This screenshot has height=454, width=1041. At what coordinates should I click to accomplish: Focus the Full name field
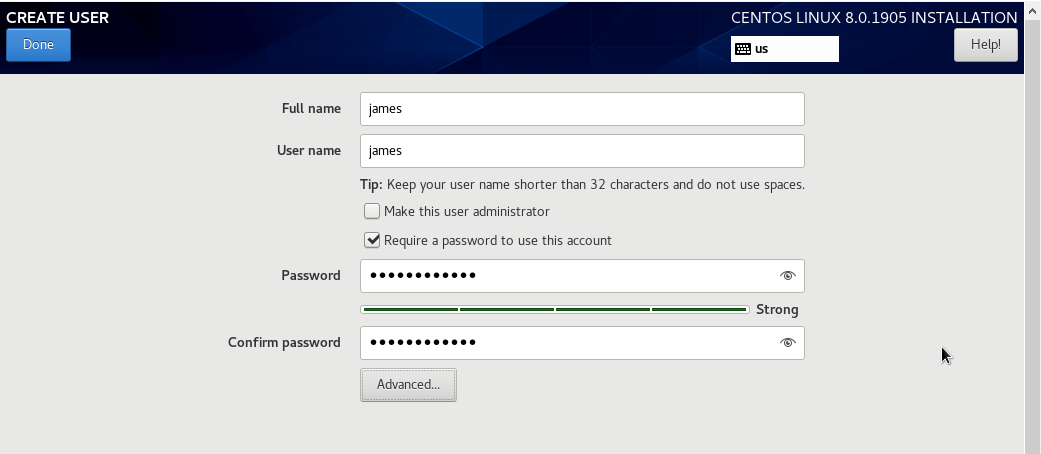[x=582, y=109]
